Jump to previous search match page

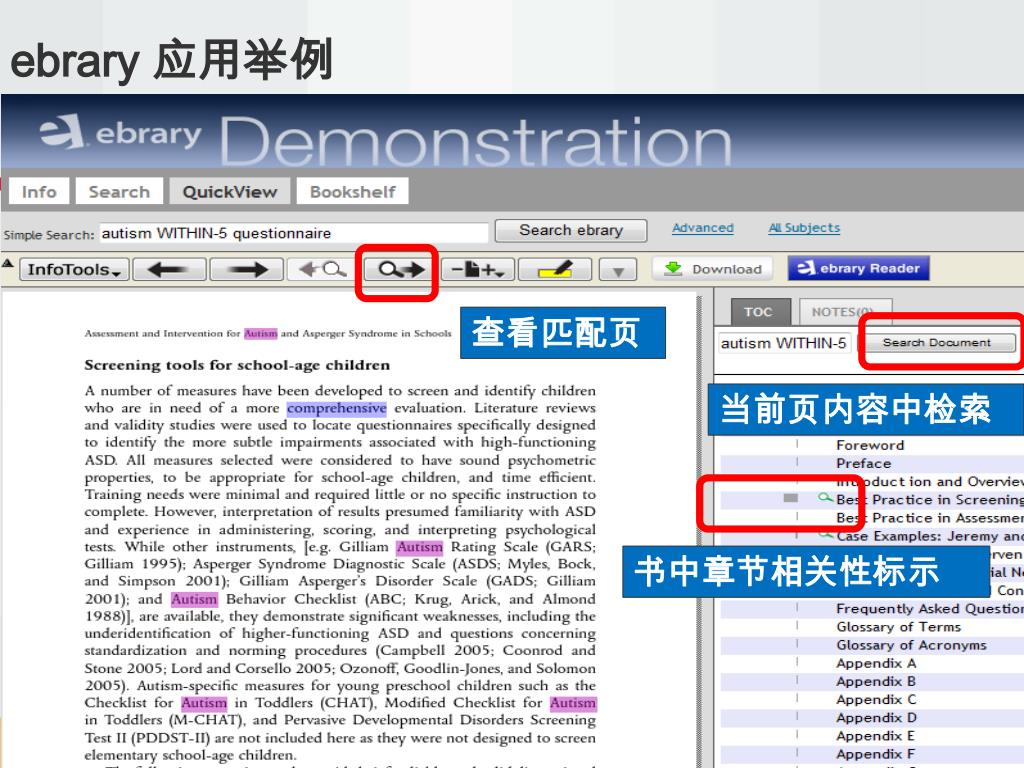tap(321, 269)
